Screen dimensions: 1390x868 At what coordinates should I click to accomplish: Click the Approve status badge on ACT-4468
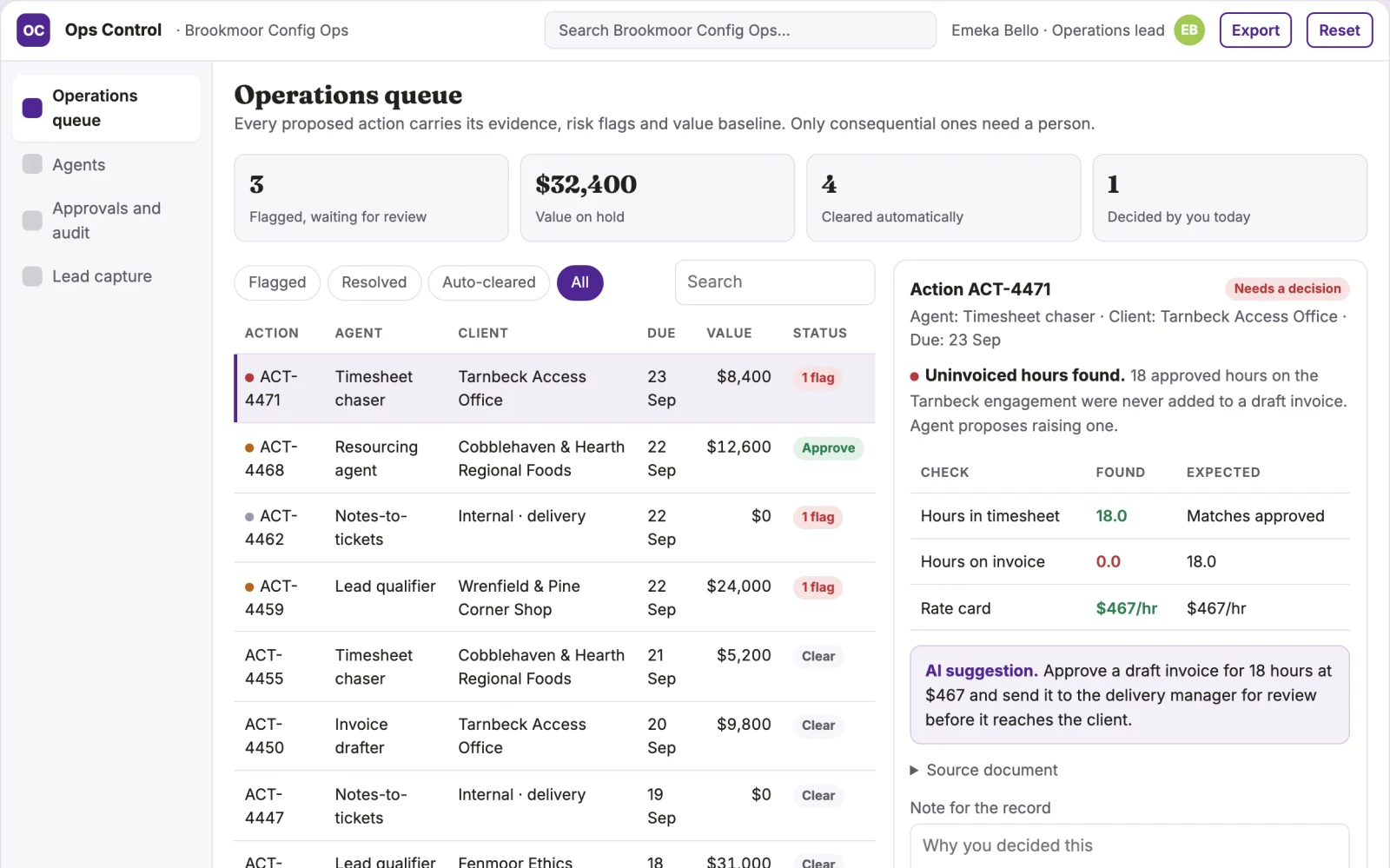click(828, 448)
